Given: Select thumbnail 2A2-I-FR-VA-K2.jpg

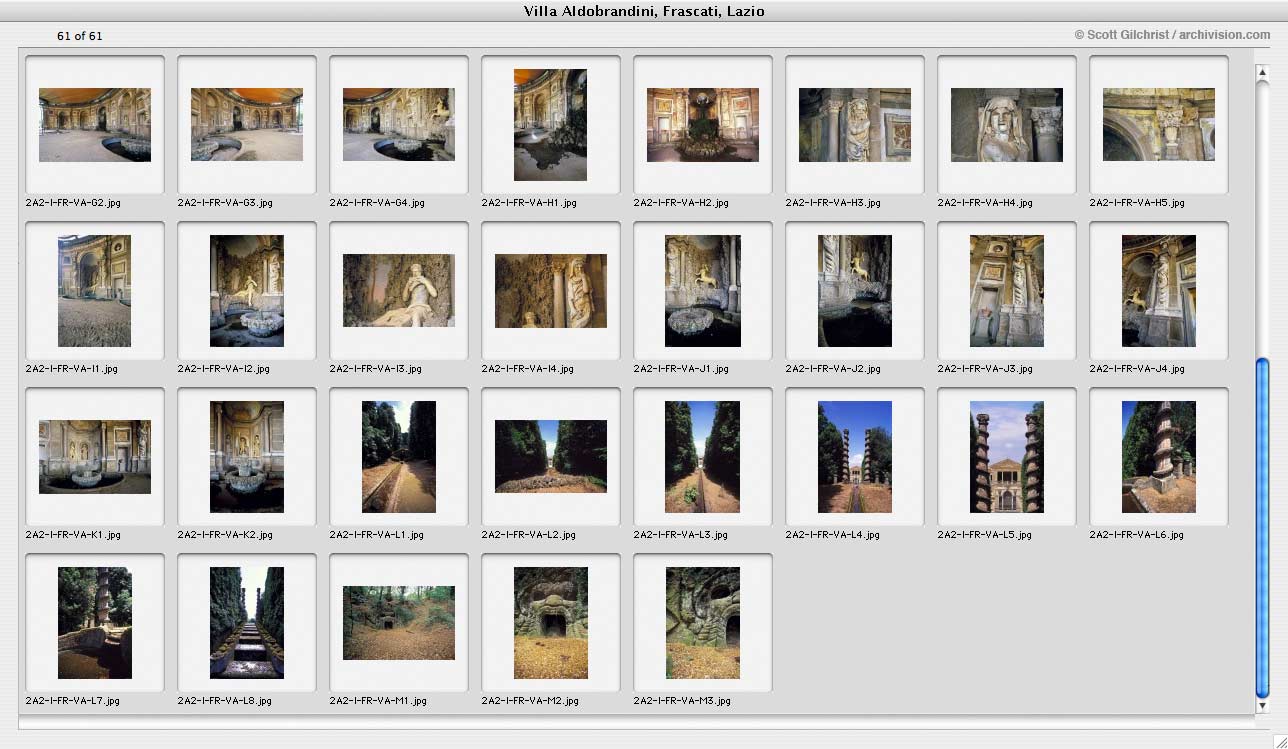Looking at the screenshot, I should (247, 457).
